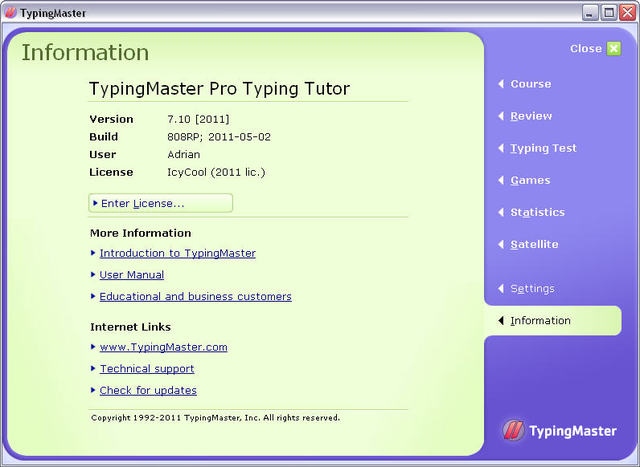Viewport: 640px width, 467px height.
Task: Click the More Information heading
Action: (141, 233)
